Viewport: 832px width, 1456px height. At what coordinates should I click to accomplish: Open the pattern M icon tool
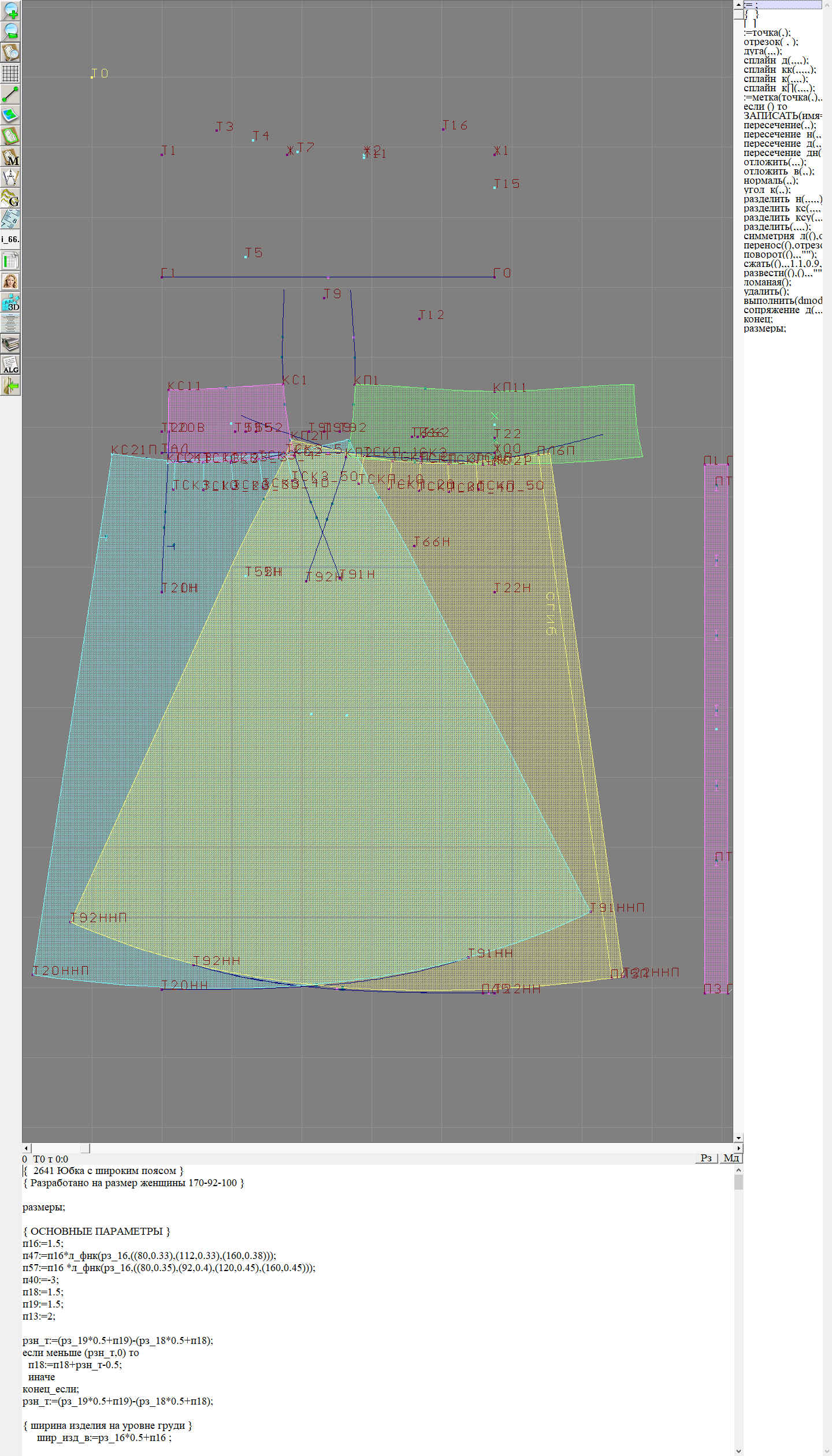point(10,157)
